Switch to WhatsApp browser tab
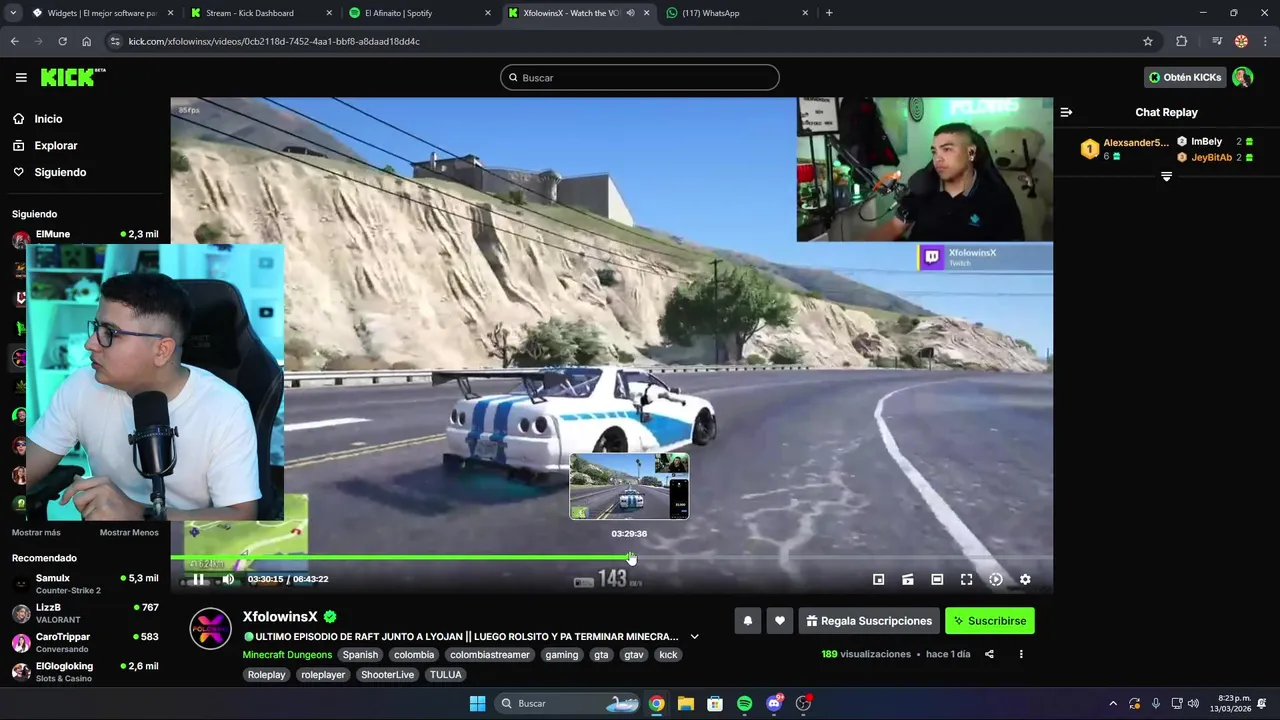 pyautogui.click(x=737, y=13)
